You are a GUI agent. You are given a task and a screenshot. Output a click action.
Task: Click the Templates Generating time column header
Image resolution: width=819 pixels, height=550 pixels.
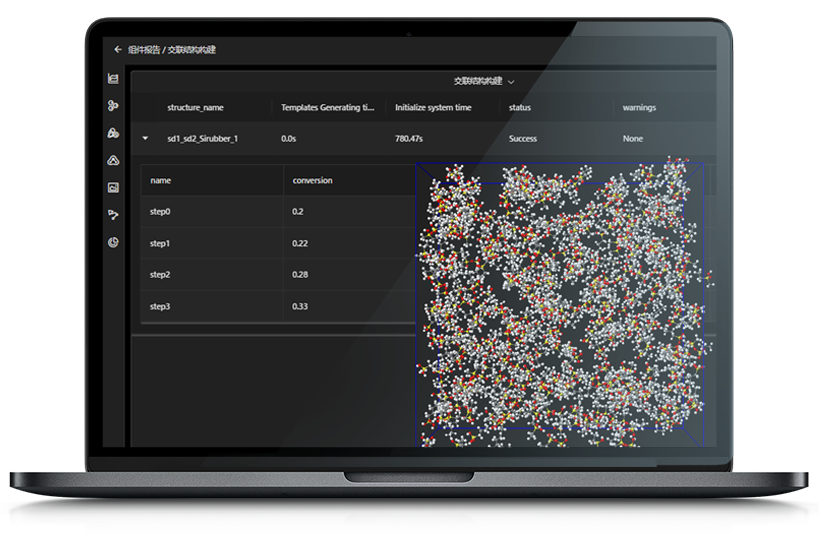point(327,107)
